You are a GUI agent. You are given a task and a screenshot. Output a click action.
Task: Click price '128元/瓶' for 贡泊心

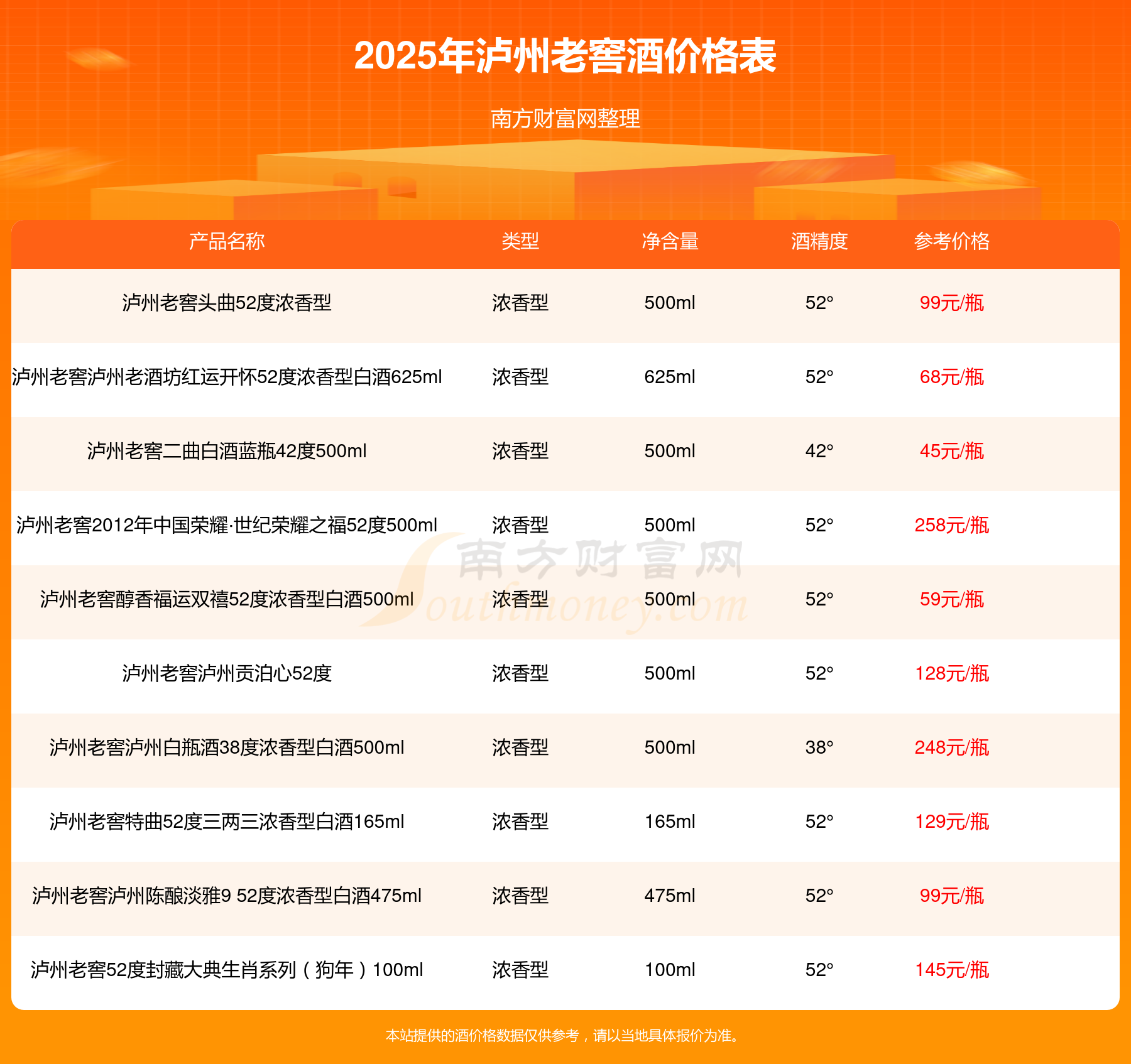coord(952,673)
